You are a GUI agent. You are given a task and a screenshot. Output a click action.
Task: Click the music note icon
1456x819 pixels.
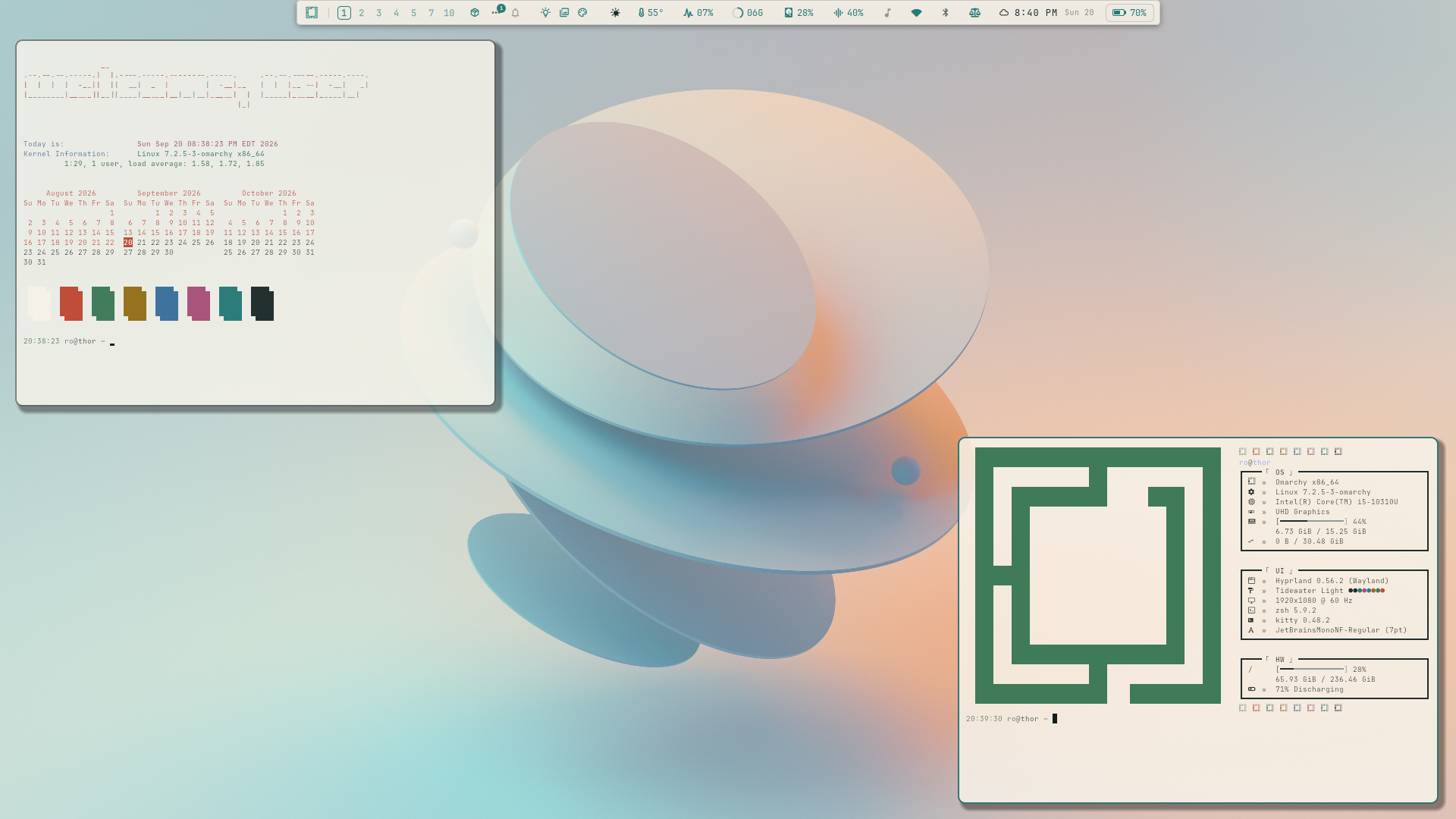(887, 13)
